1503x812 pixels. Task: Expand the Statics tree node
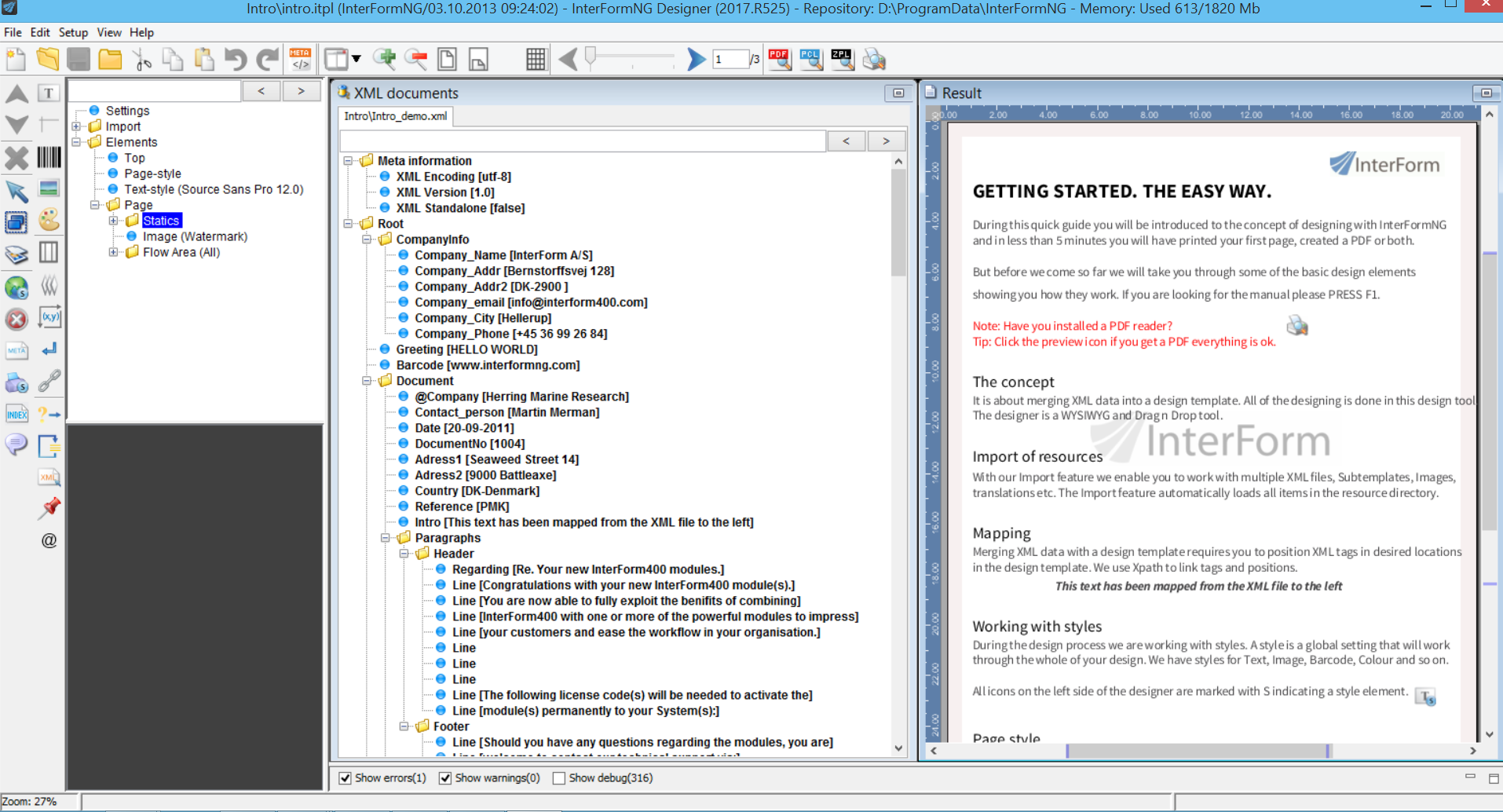tap(113, 221)
